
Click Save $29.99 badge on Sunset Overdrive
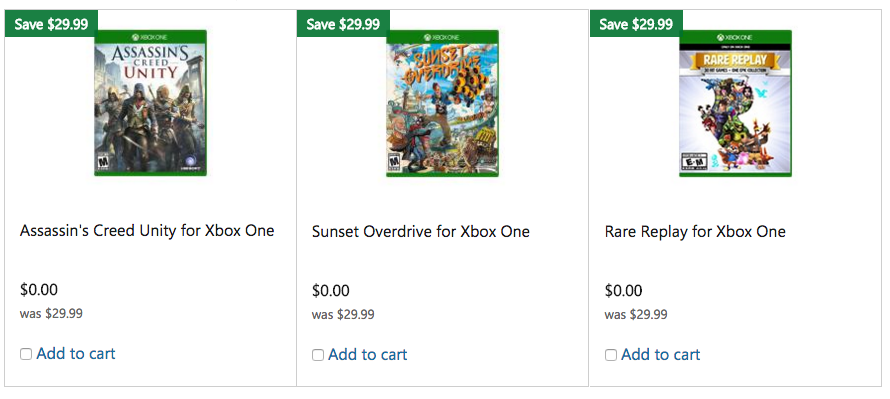(x=343, y=24)
